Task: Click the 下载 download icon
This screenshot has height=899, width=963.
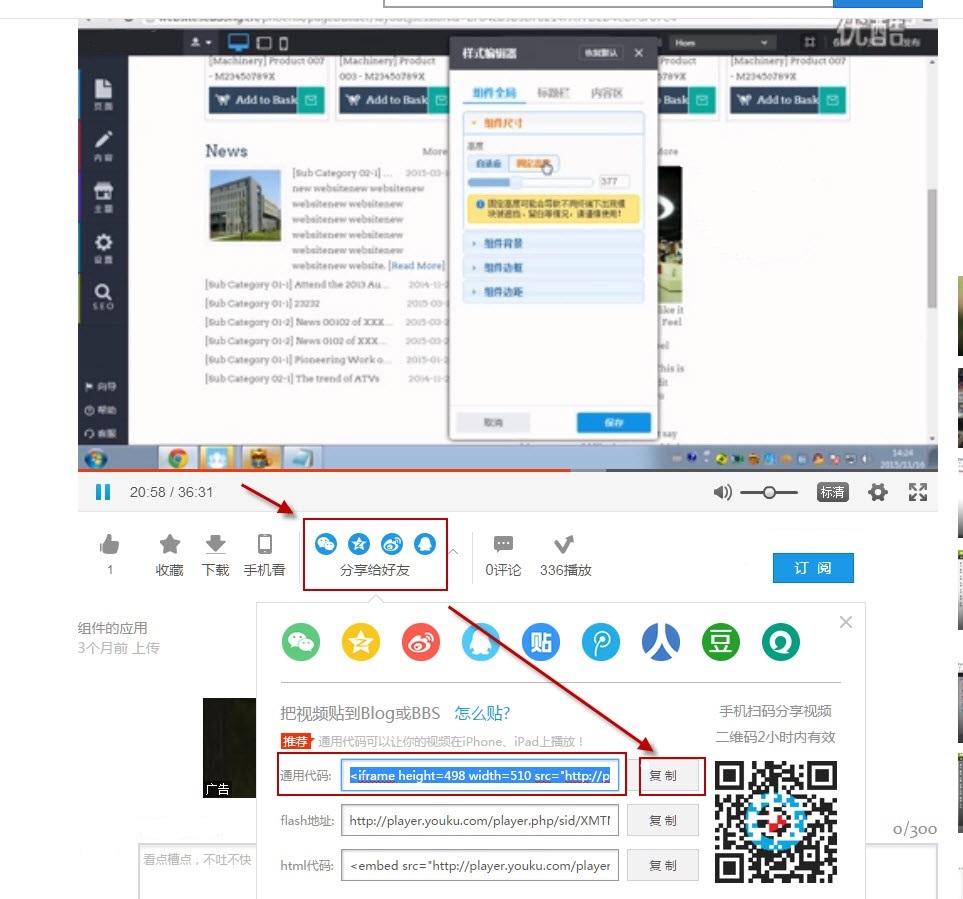Action: coord(215,545)
